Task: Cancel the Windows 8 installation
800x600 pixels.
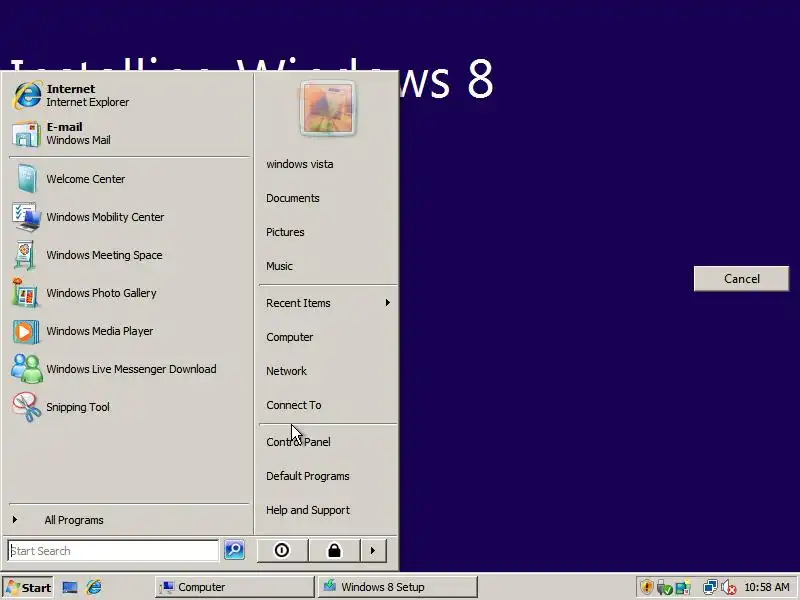Action: point(741,279)
